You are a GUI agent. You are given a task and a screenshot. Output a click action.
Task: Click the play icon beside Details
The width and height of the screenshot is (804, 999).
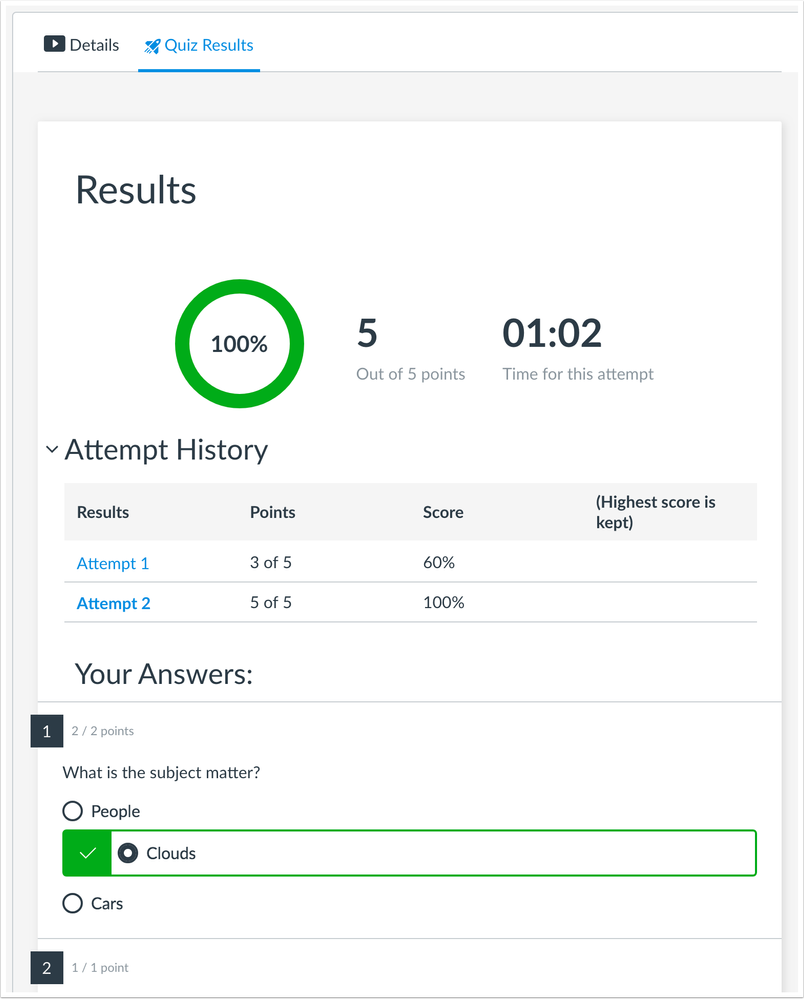(54, 45)
